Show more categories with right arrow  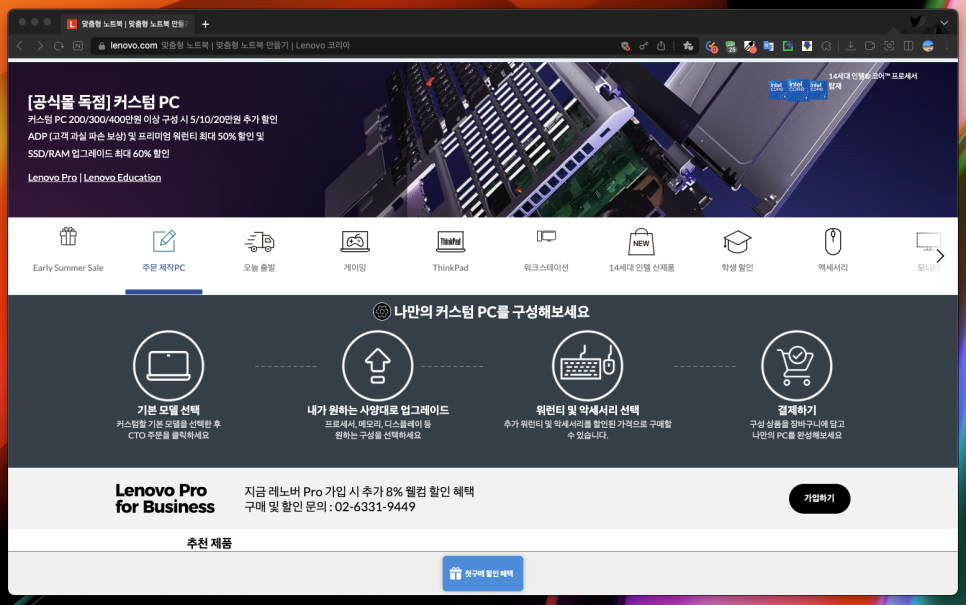point(940,256)
